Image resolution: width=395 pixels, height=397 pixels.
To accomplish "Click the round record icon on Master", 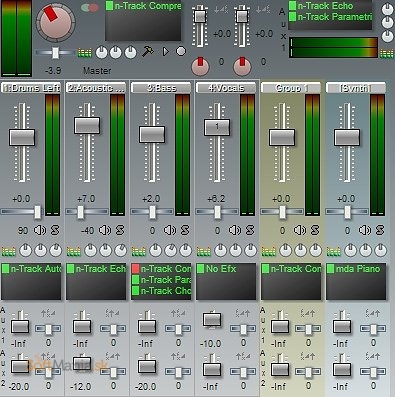I will 181,51.
